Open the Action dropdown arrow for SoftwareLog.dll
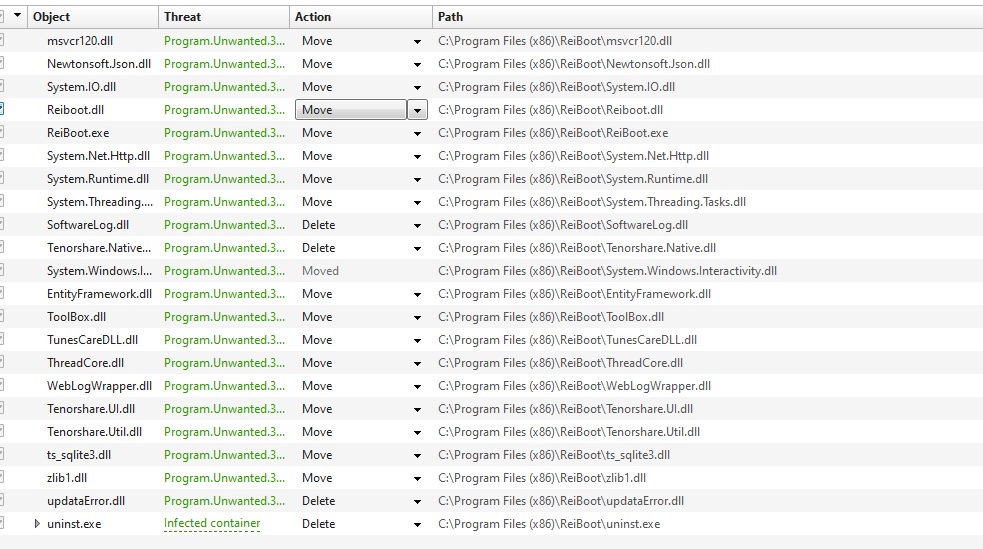 pos(417,225)
